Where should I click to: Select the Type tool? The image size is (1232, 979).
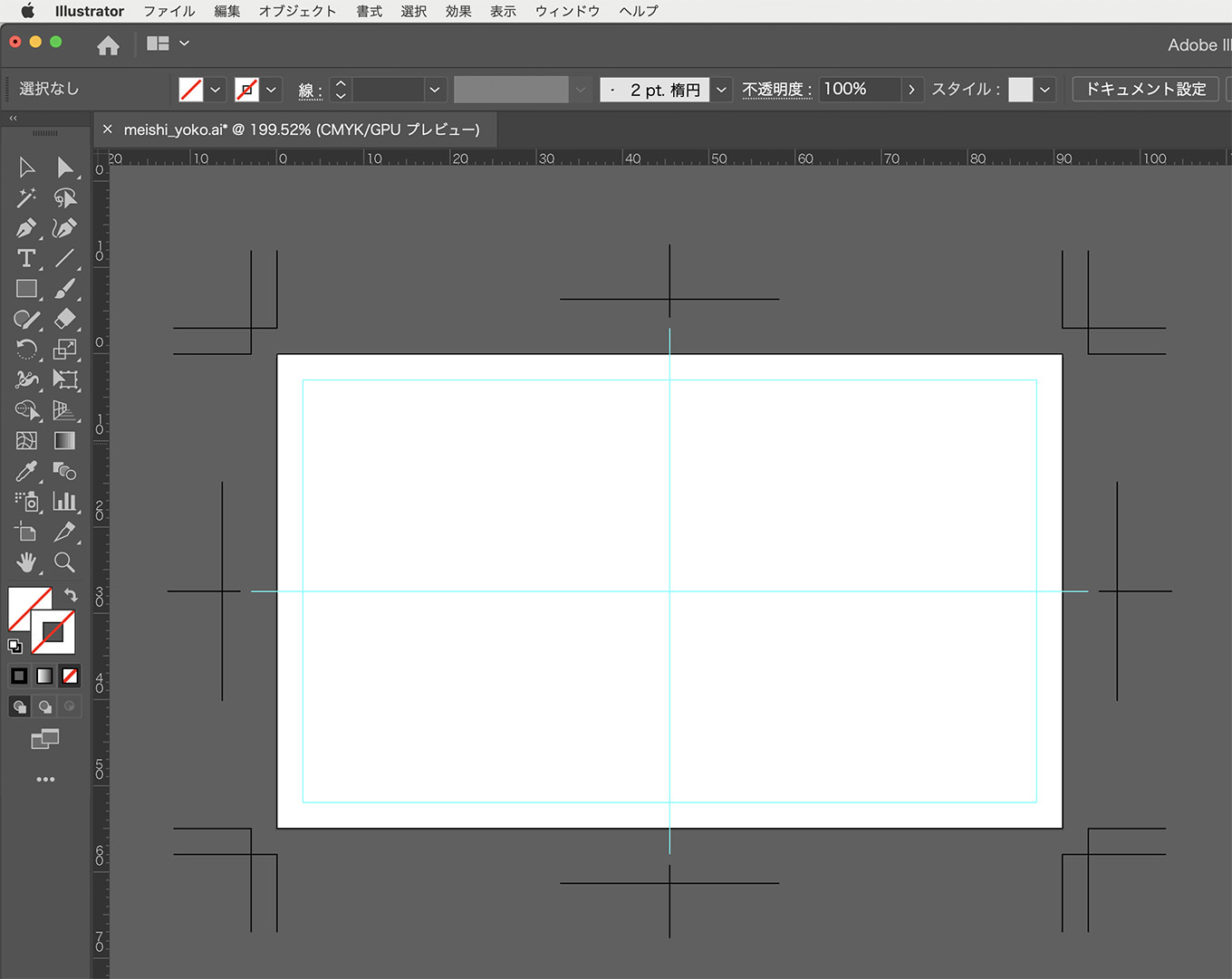pos(26,258)
